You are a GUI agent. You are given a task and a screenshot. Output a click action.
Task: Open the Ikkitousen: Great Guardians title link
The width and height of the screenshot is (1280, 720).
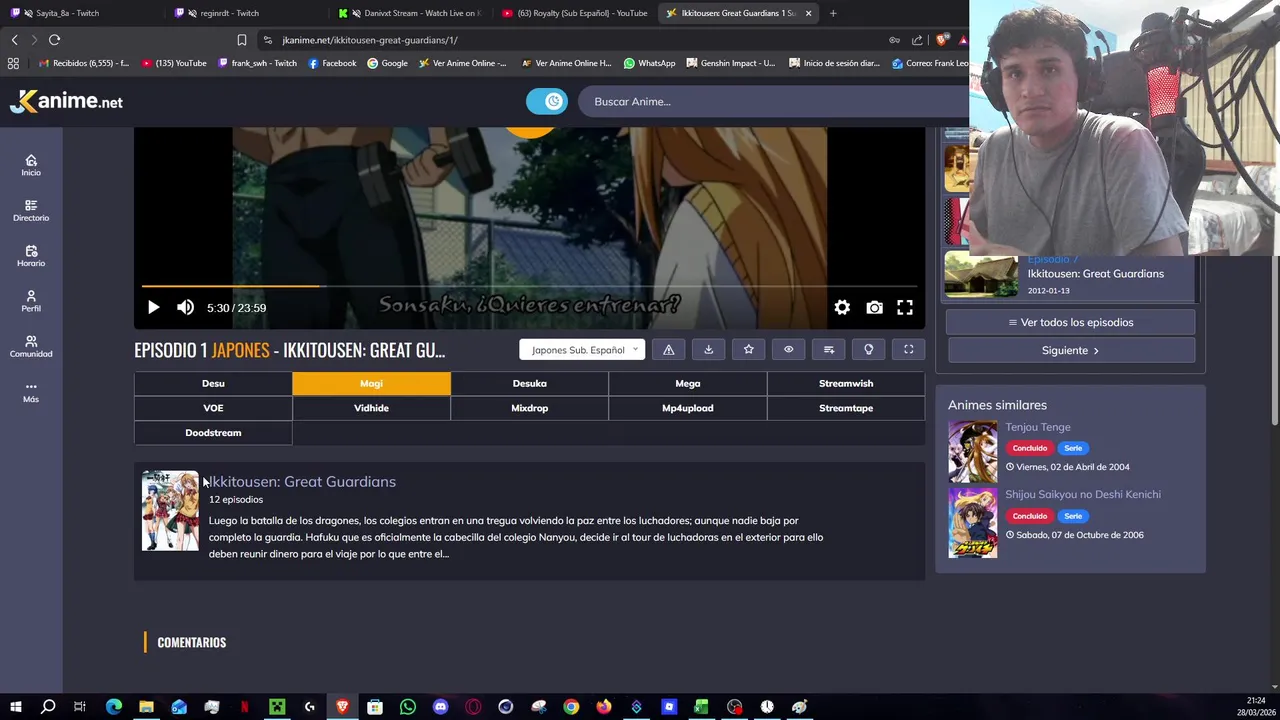click(302, 482)
